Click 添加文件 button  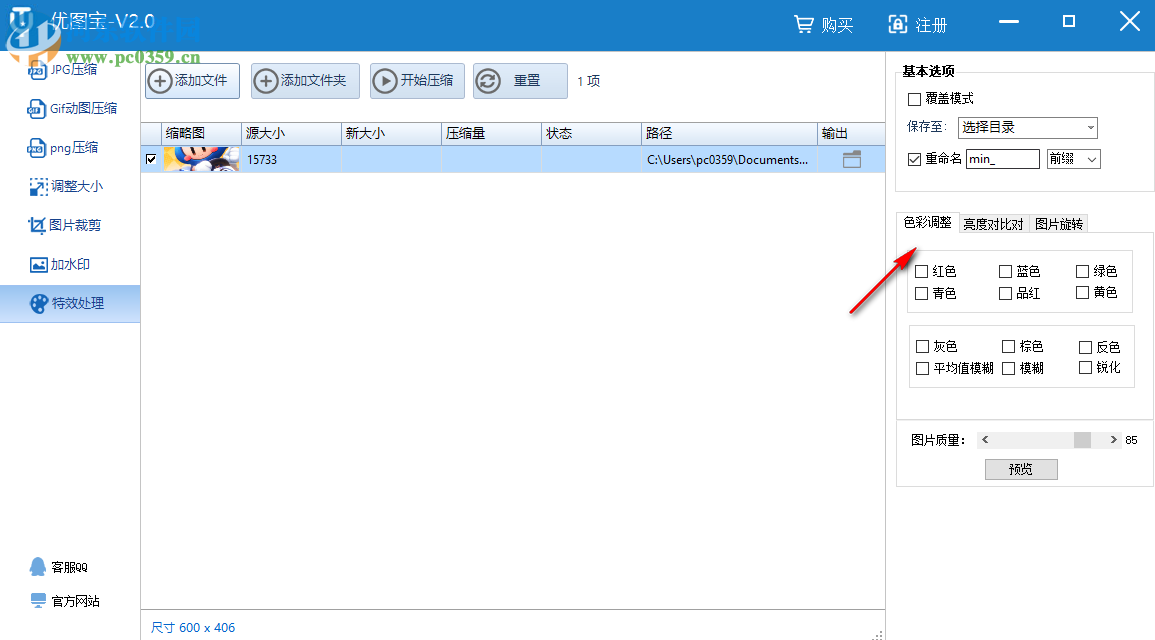(x=192, y=80)
